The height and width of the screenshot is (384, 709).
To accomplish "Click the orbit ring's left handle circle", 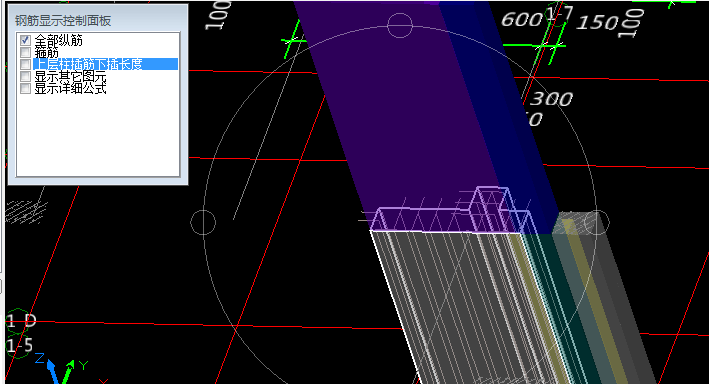I will [x=203, y=223].
